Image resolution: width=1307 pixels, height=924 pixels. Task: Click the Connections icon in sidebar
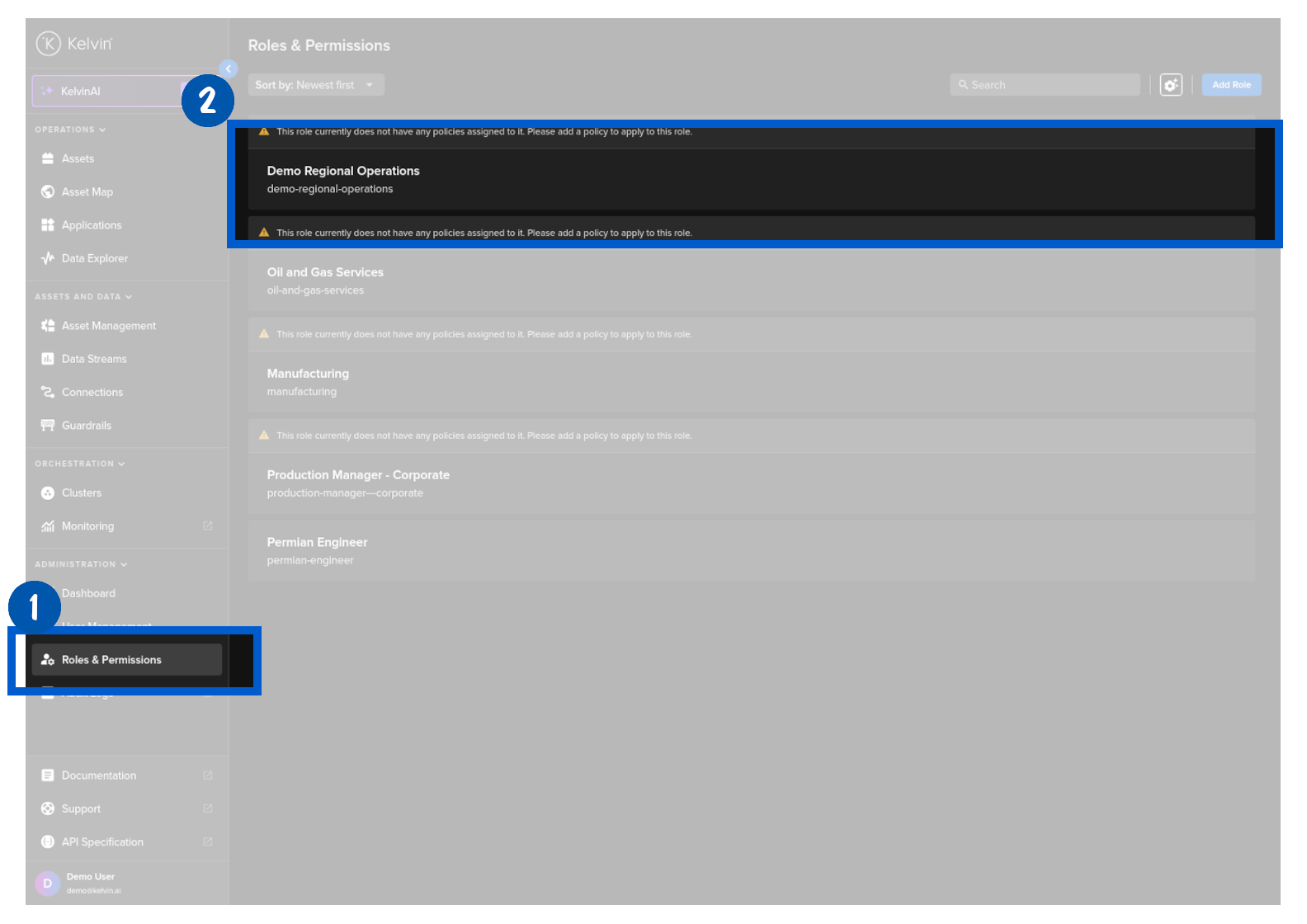[48, 393]
